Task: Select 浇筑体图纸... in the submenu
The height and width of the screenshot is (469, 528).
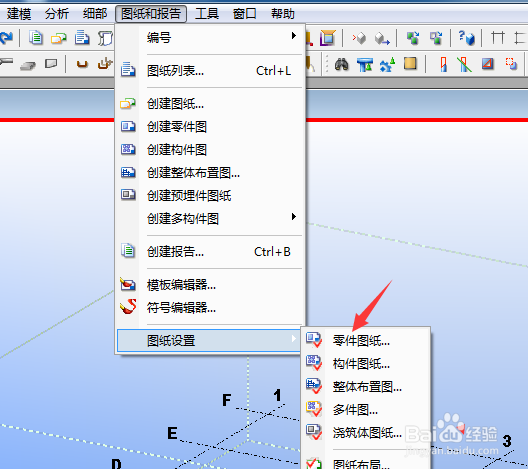Action: pyautogui.click(x=366, y=433)
